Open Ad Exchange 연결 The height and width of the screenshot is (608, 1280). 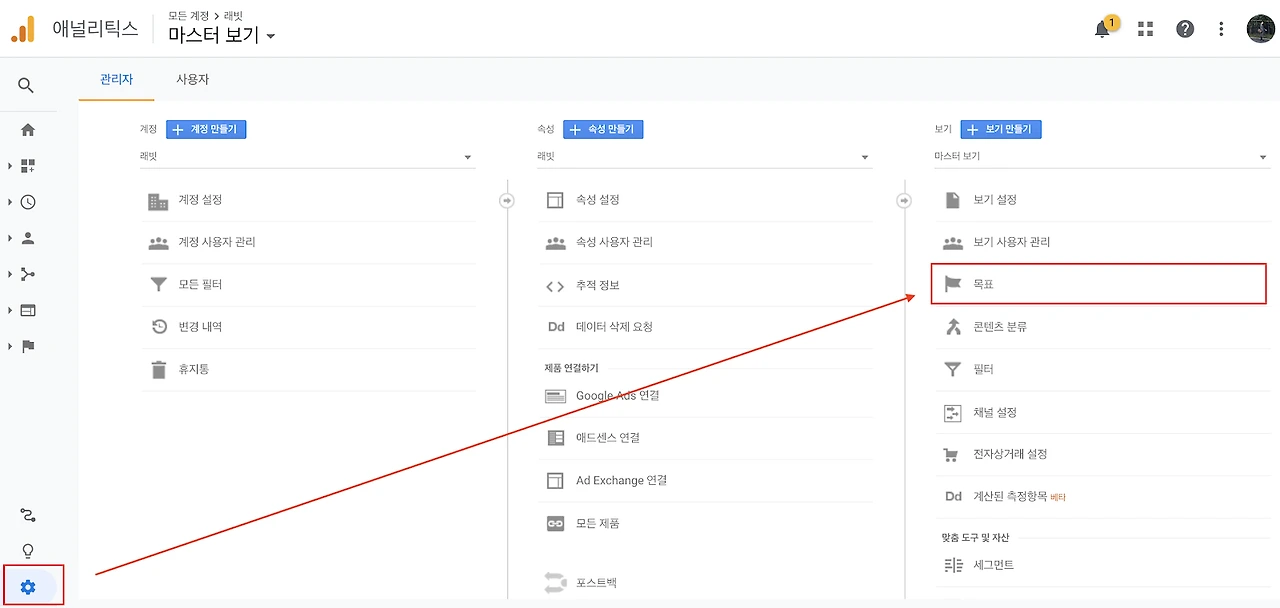pos(705,481)
